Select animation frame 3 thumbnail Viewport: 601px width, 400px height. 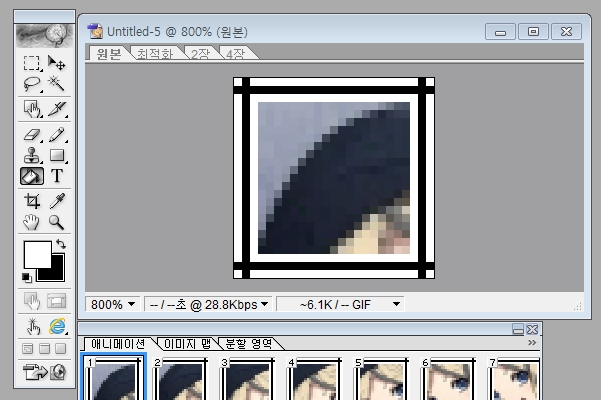247,379
